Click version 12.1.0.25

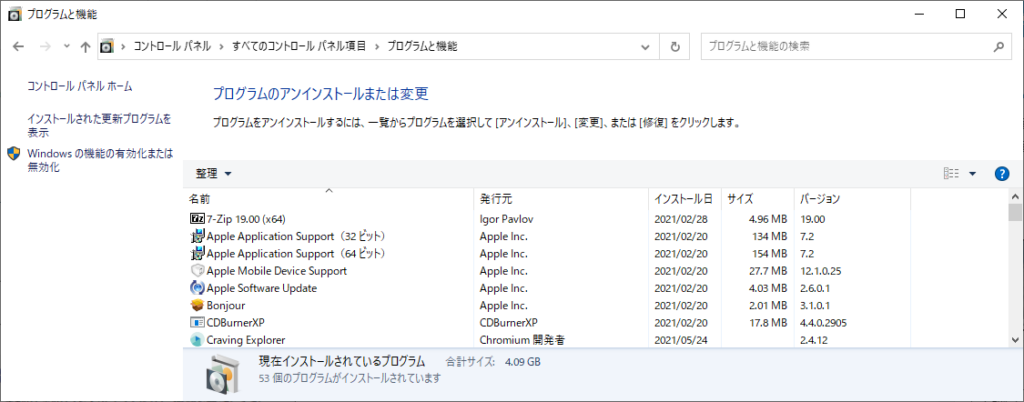[x=822, y=270]
